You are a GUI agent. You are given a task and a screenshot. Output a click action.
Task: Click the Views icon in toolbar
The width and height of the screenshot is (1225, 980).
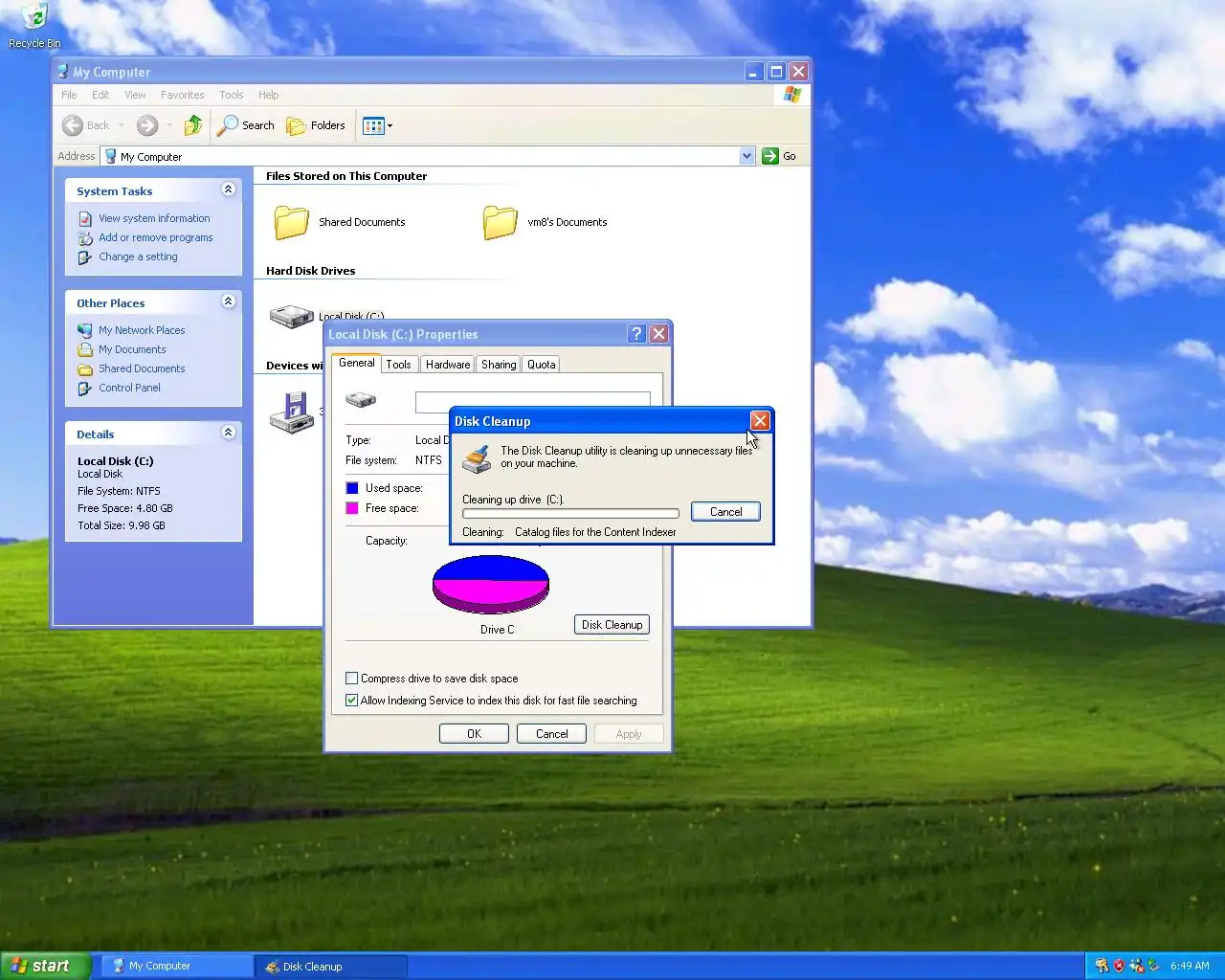coord(373,125)
